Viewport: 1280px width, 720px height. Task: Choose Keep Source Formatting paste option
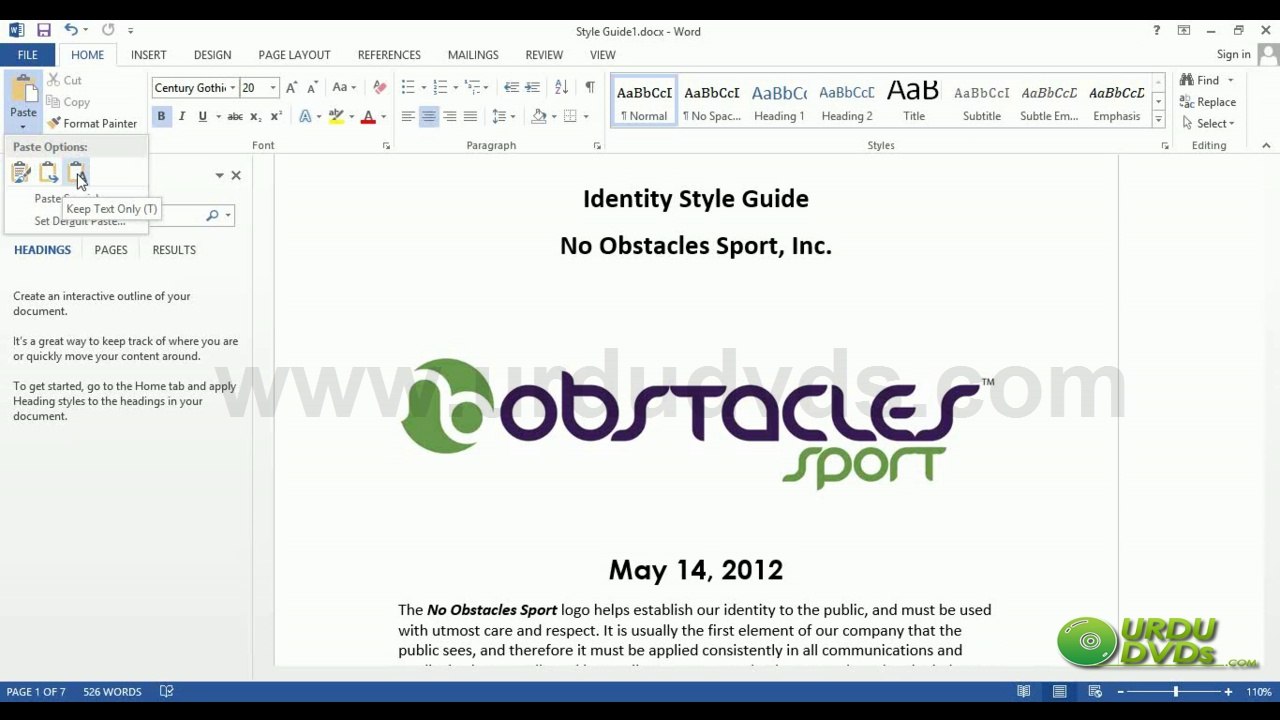pos(21,173)
